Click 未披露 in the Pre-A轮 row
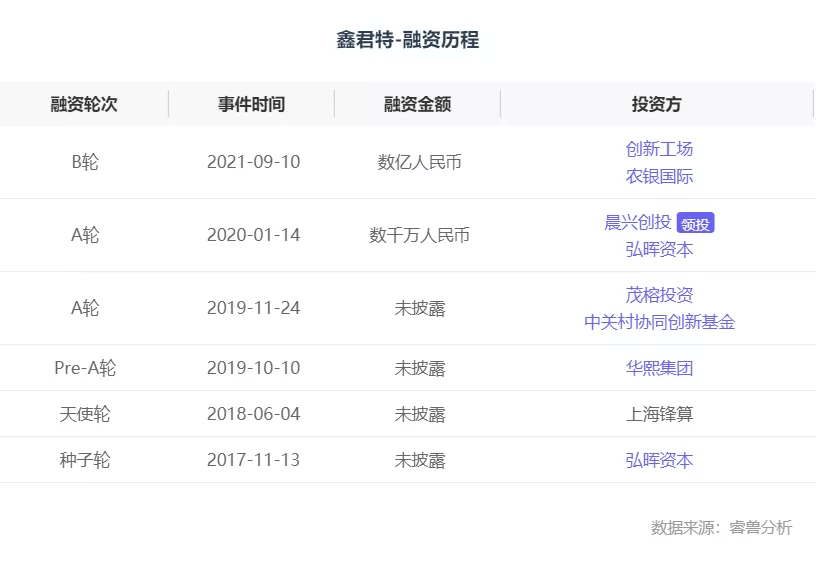The image size is (816, 570). click(x=419, y=368)
